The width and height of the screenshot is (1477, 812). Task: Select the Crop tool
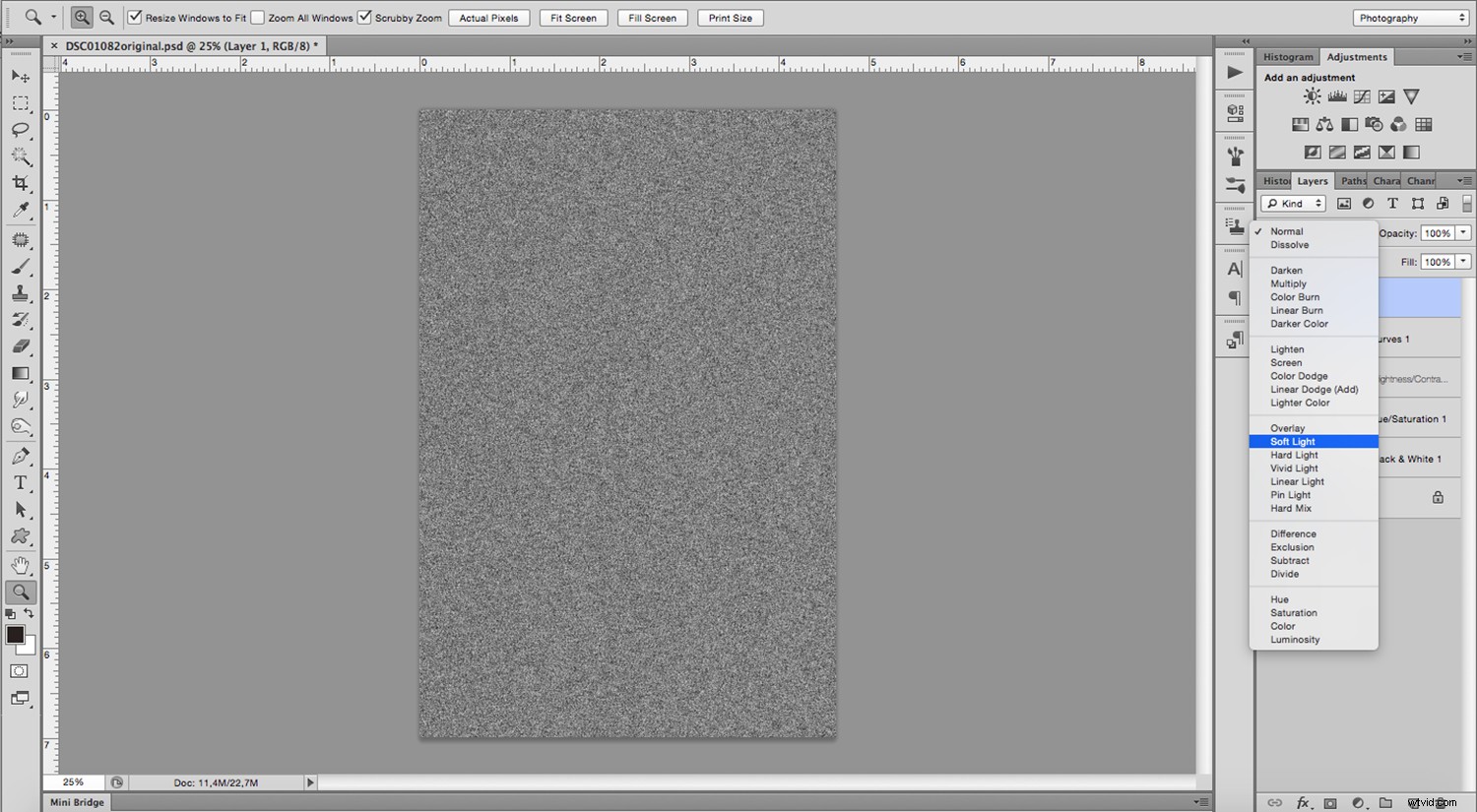[20, 183]
